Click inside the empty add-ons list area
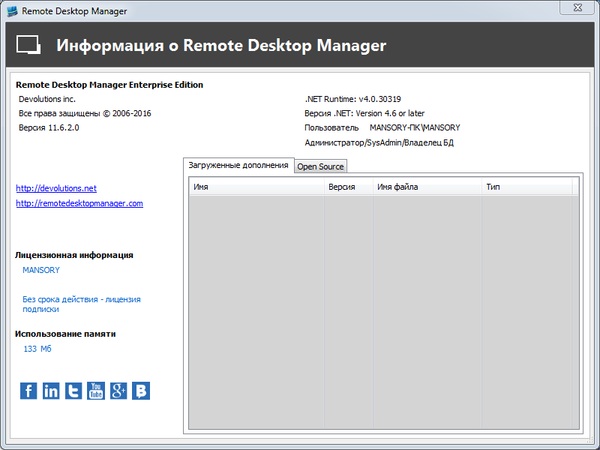 (x=380, y=310)
